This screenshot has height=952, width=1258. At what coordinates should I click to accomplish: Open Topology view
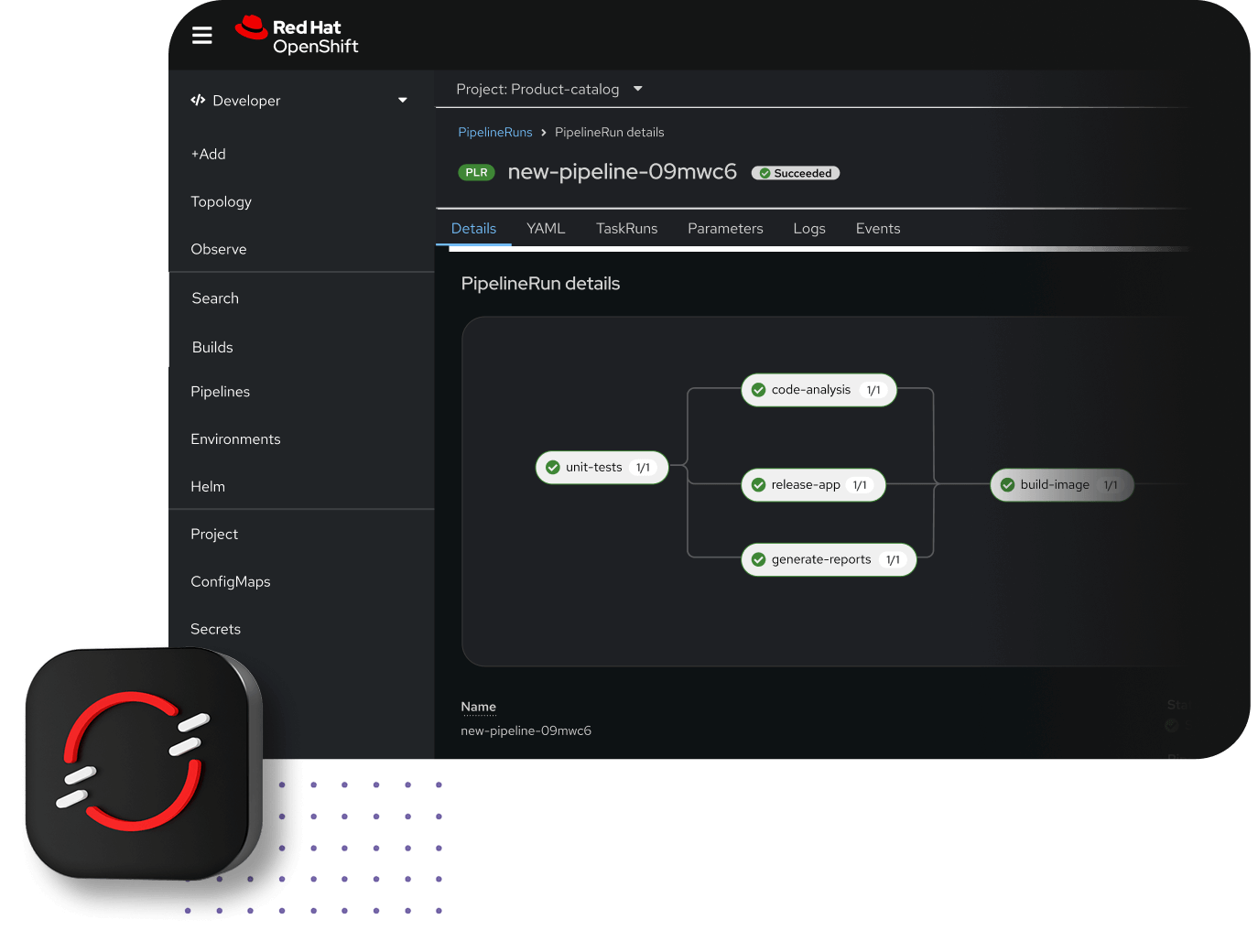(221, 201)
